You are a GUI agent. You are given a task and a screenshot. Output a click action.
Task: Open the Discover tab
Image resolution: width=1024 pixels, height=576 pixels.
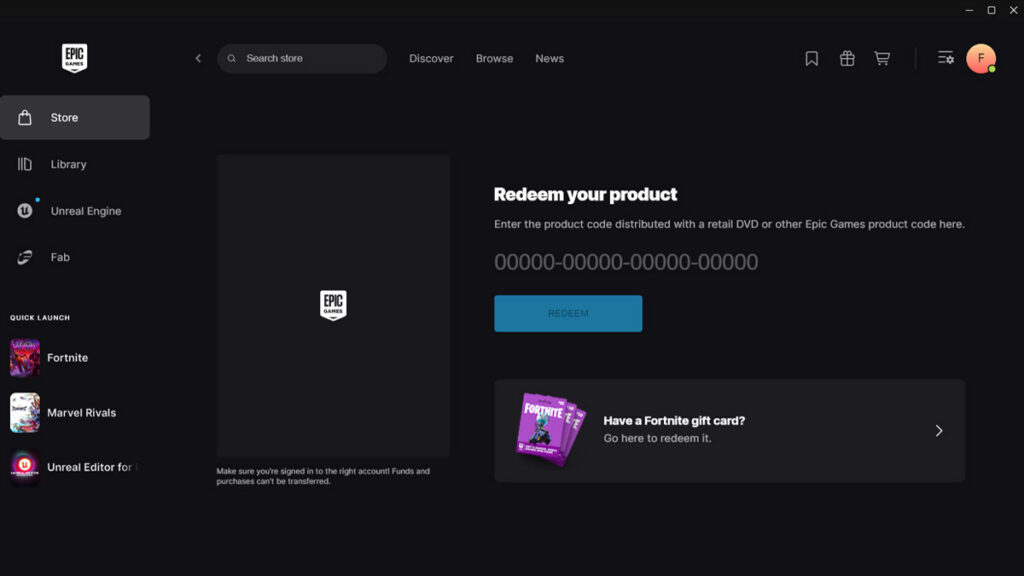point(431,58)
